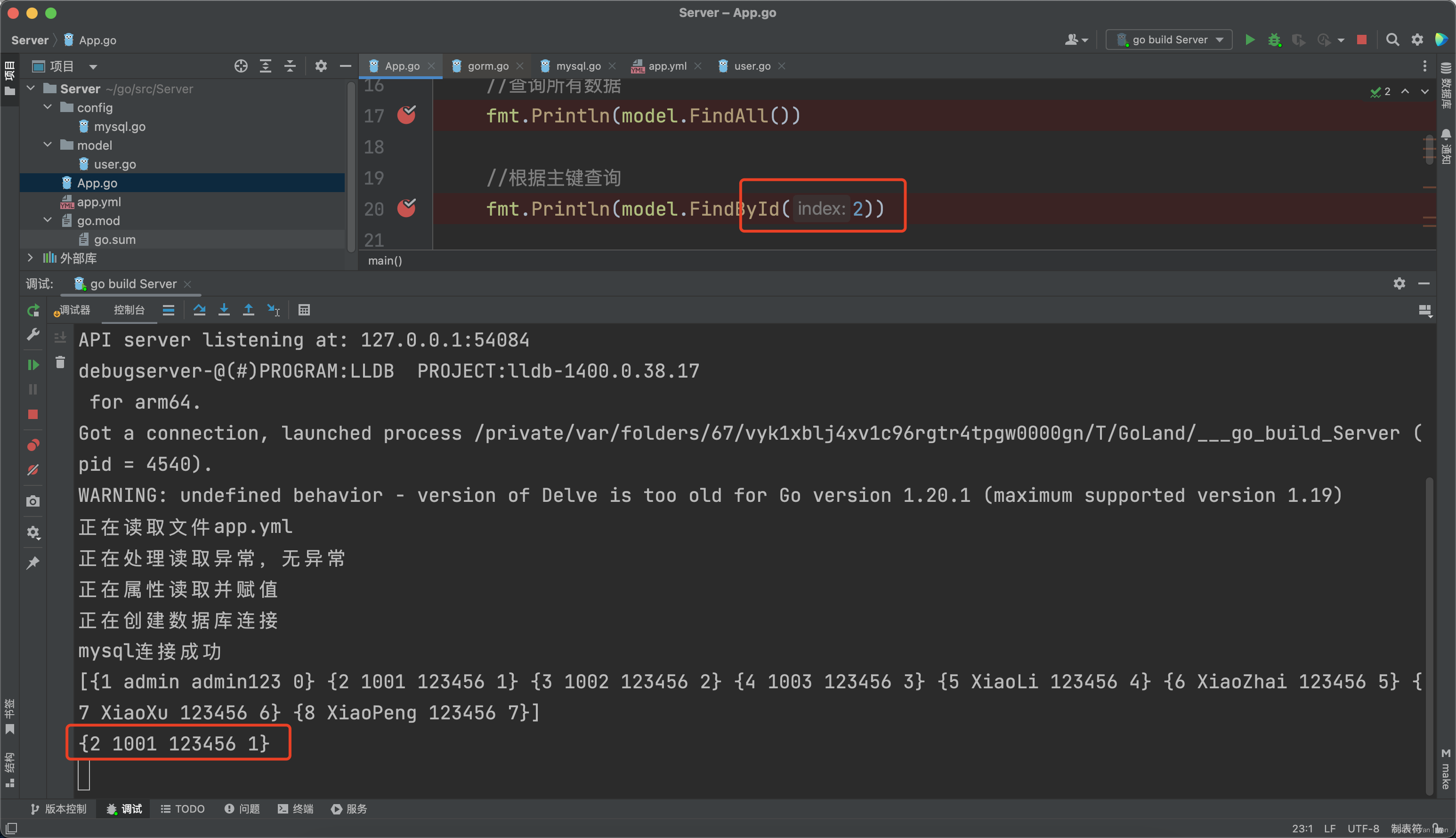Open the 终端 terminal tool window
Image resolution: width=1456 pixels, height=838 pixels.
[296, 809]
